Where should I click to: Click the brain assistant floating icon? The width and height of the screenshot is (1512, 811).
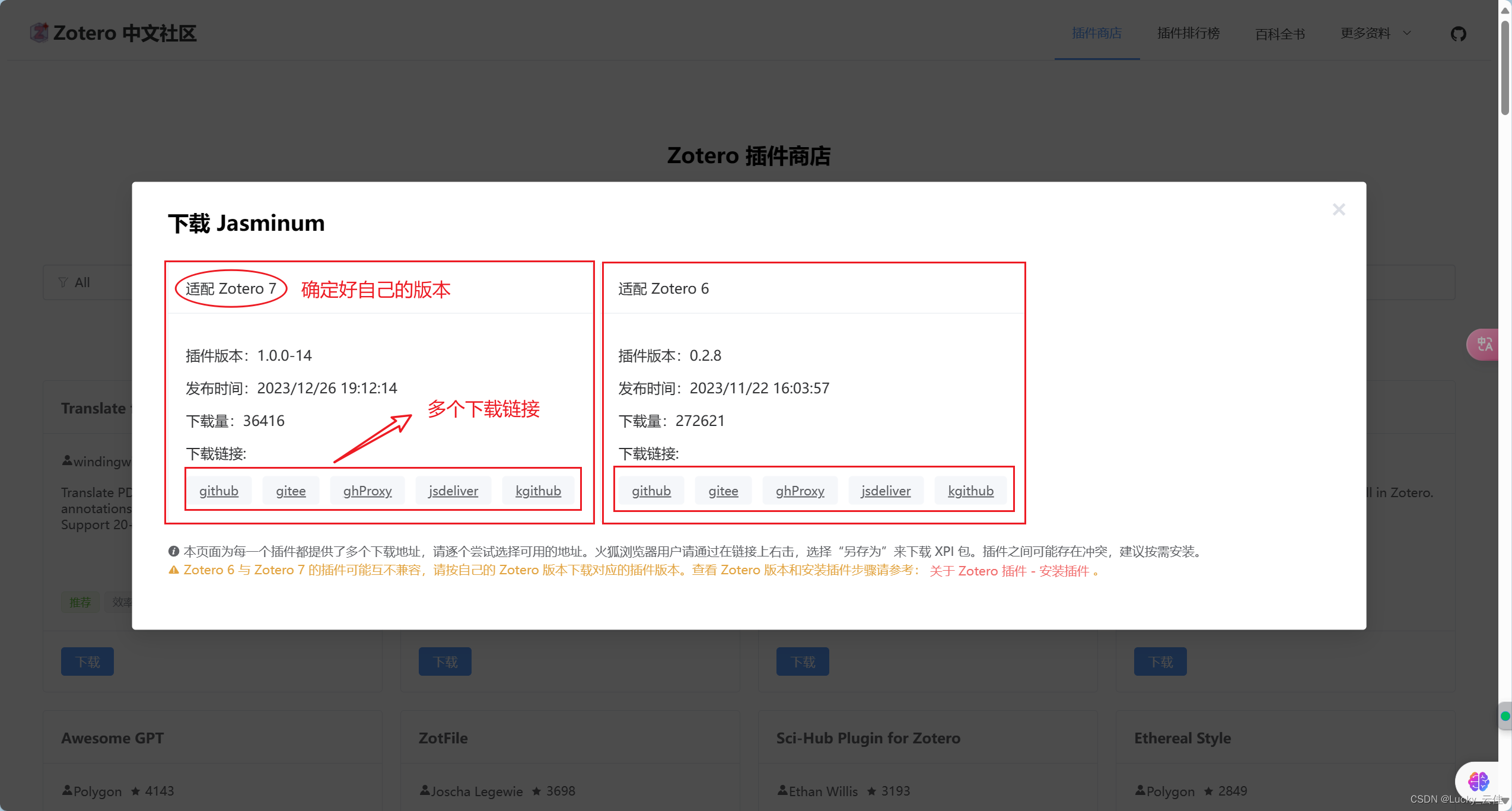tap(1478, 781)
